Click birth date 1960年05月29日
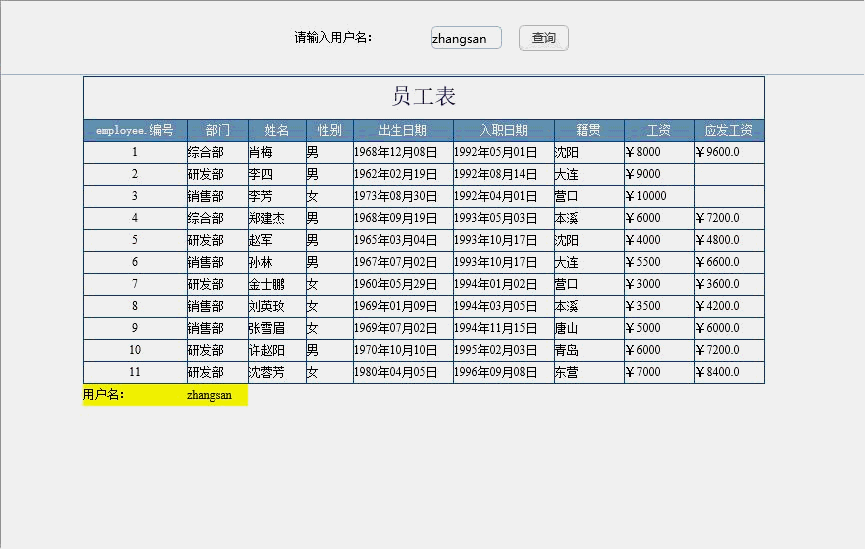 click(403, 285)
